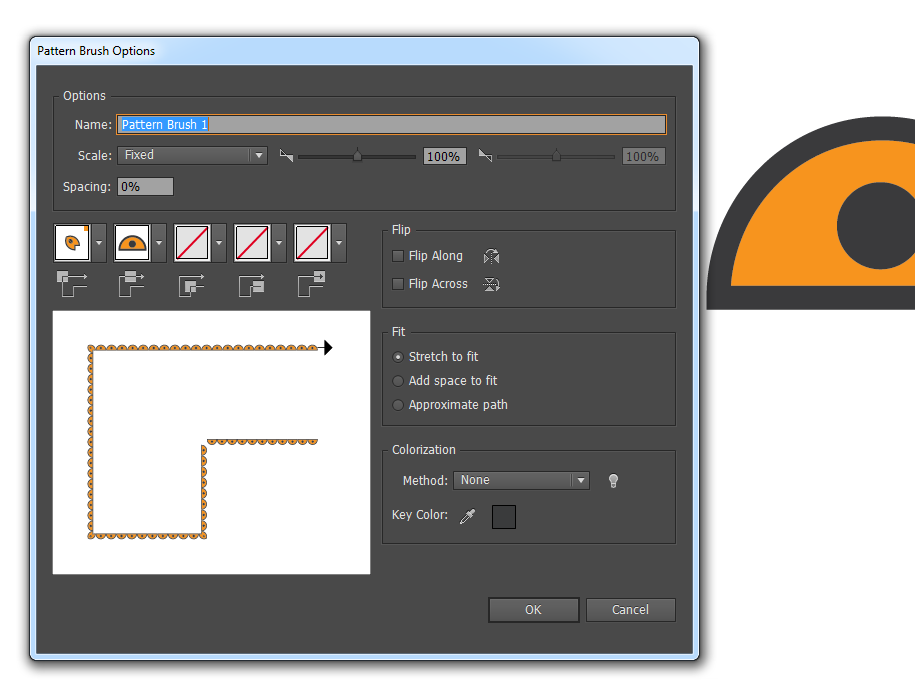Image resolution: width=915 pixels, height=689 pixels.
Task: Open start tile dropdown arrow
Action: [x=279, y=243]
